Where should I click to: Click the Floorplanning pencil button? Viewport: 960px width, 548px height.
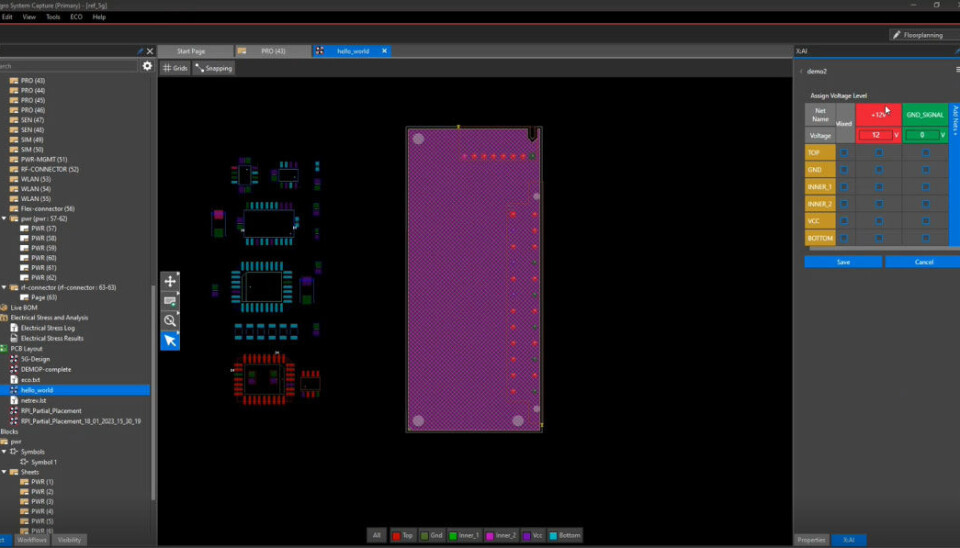point(923,35)
